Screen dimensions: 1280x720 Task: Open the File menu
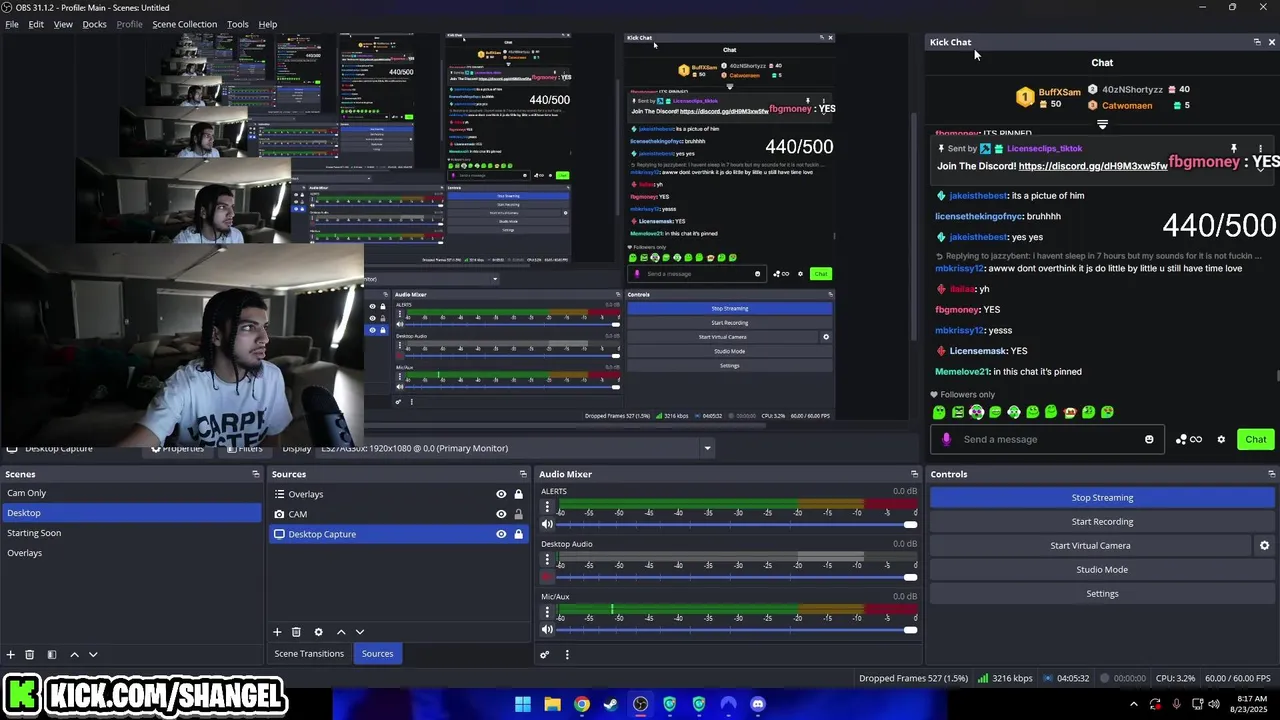tap(12, 24)
